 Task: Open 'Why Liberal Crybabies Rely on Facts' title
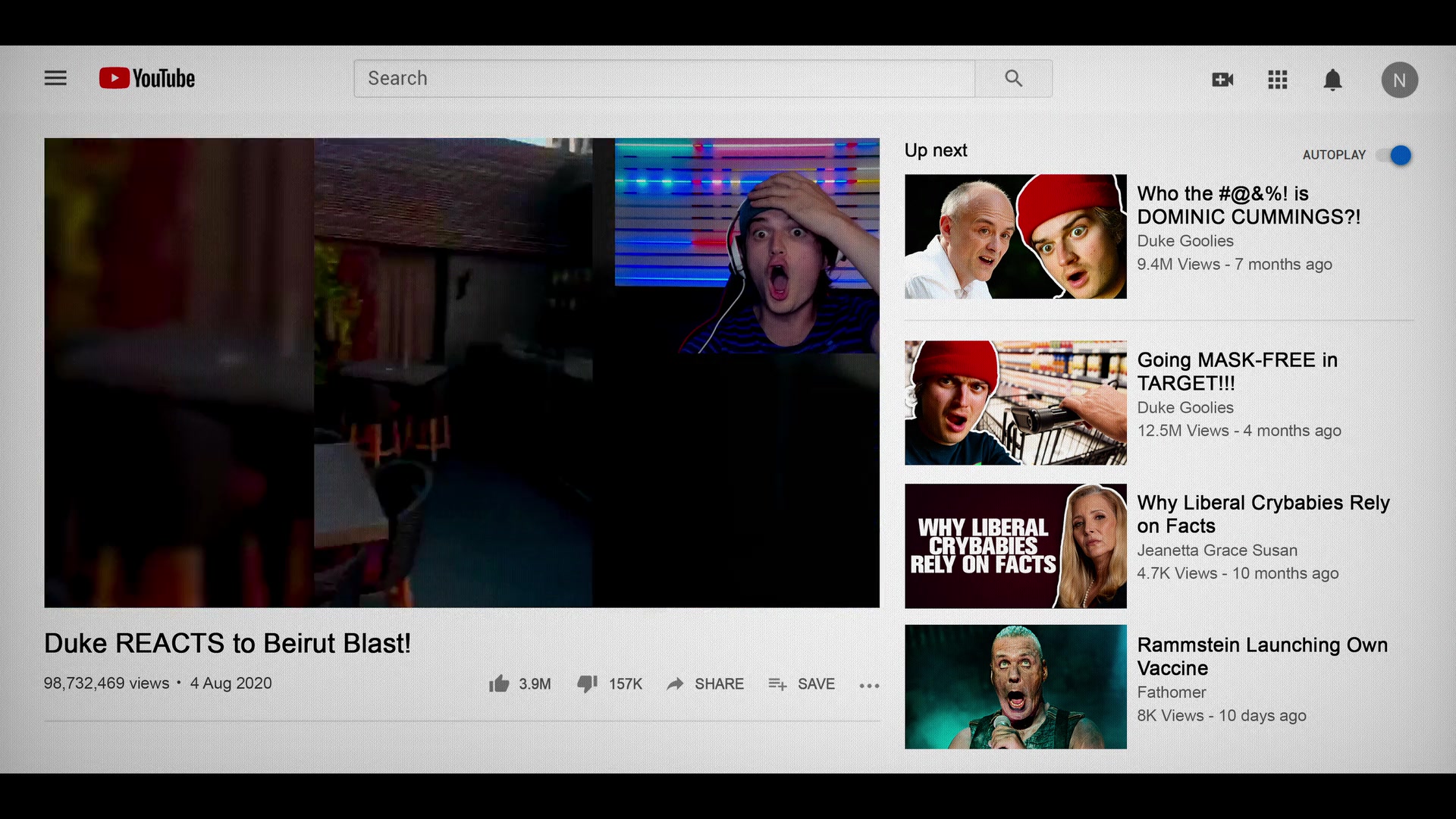(1263, 514)
